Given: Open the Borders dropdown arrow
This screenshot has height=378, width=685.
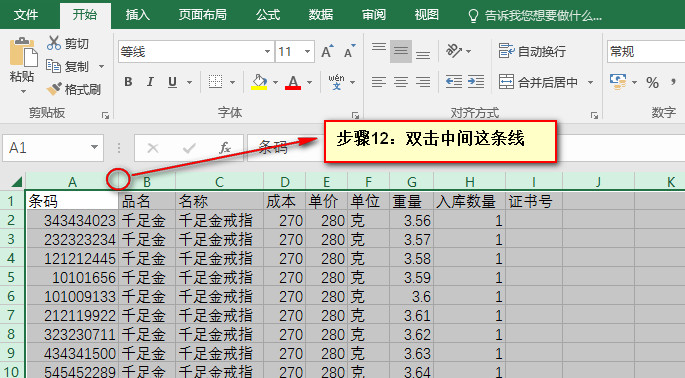Looking at the screenshot, I should click(x=232, y=82).
